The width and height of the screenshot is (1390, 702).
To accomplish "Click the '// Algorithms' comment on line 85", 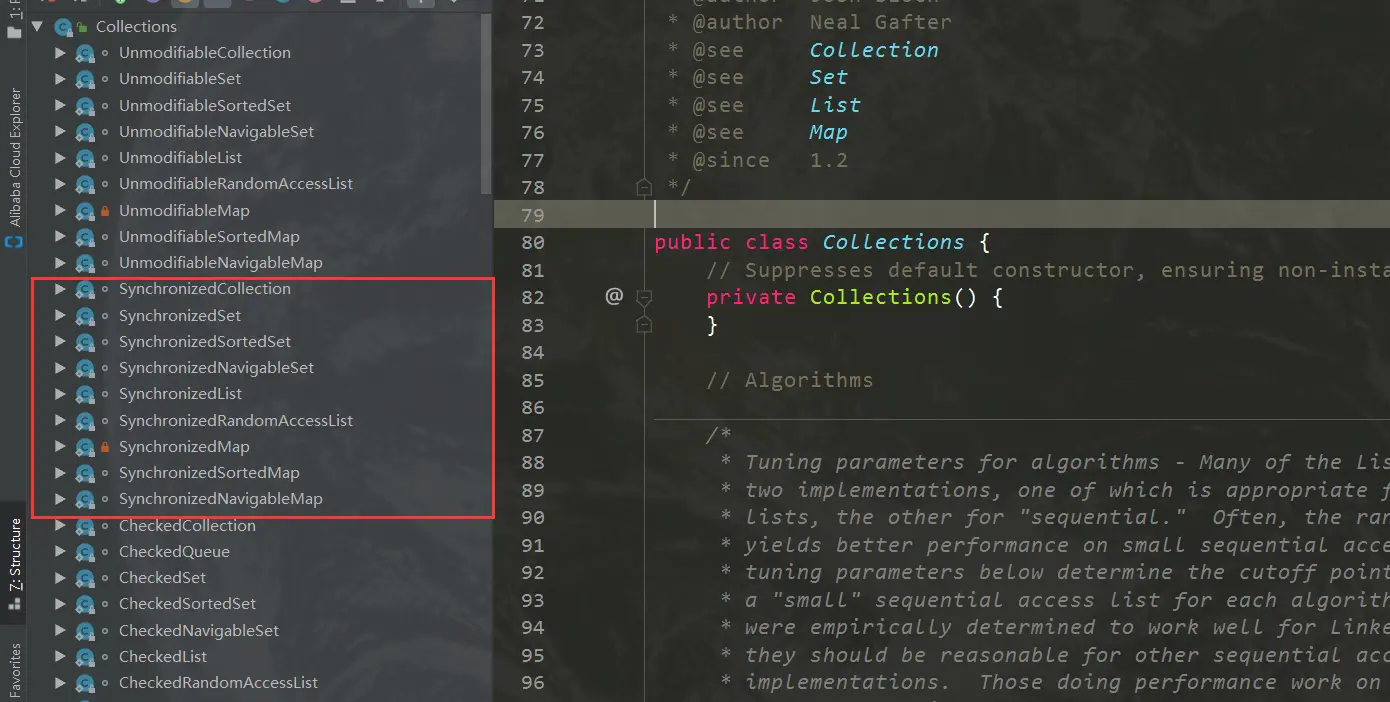I will 789,380.
